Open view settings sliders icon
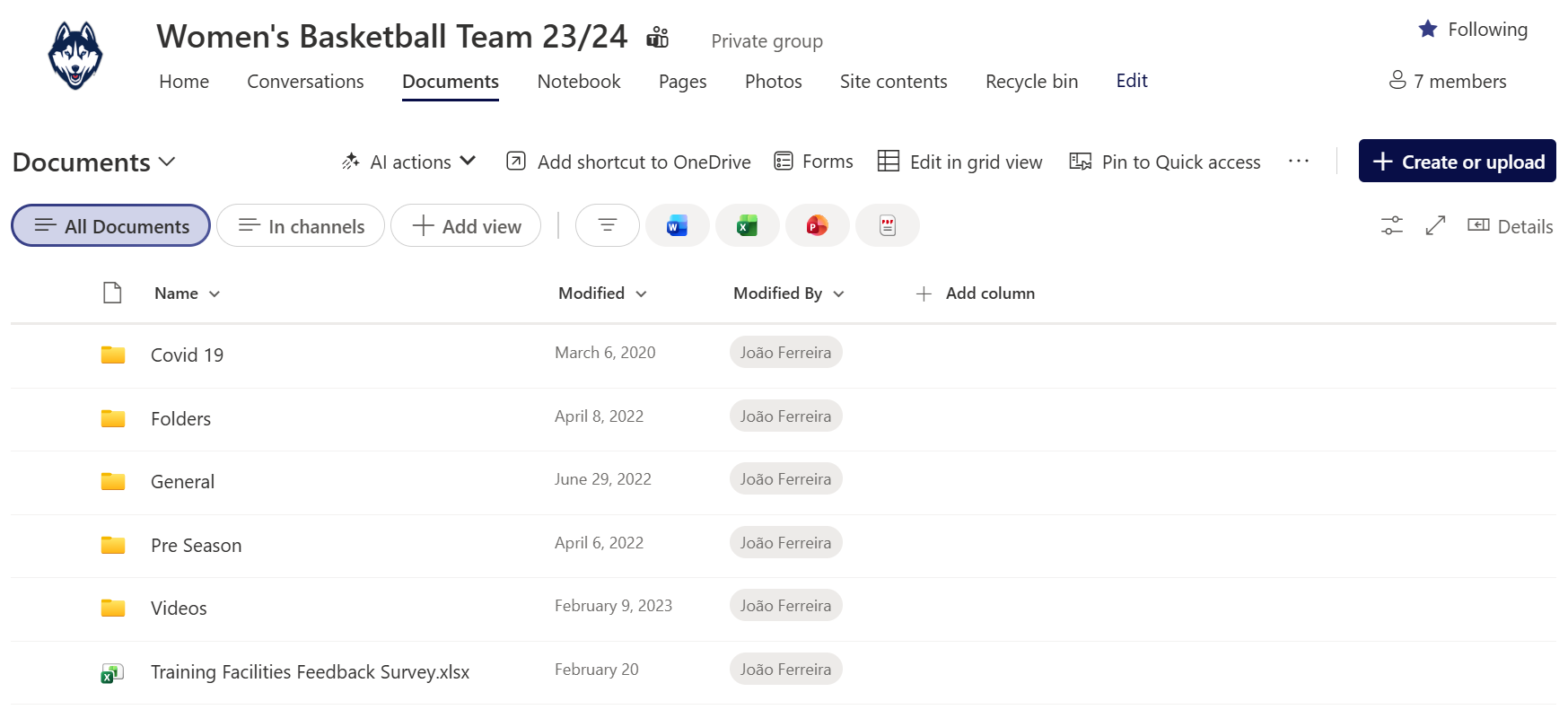This screenshot has height=727, width=1568. tap(1391, 226)
